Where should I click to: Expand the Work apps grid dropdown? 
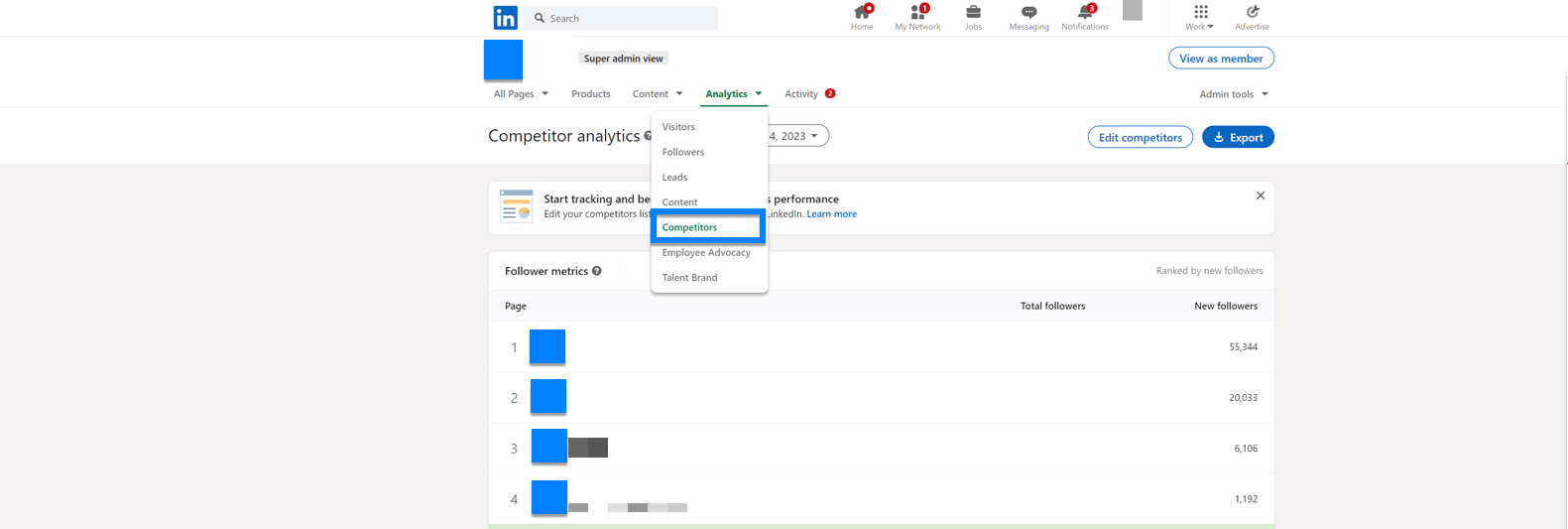1200,17
